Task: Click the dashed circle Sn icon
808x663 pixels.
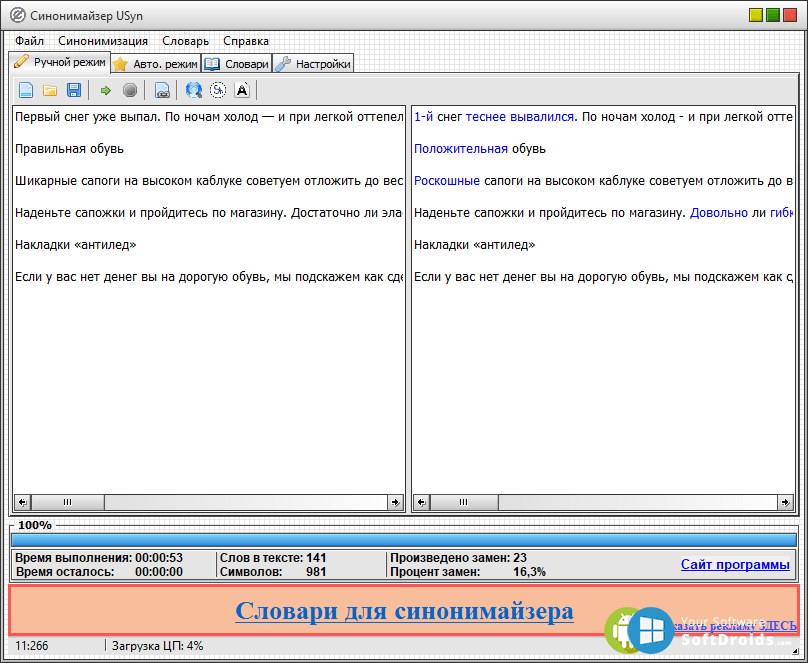Action: [x=218, y=90]
